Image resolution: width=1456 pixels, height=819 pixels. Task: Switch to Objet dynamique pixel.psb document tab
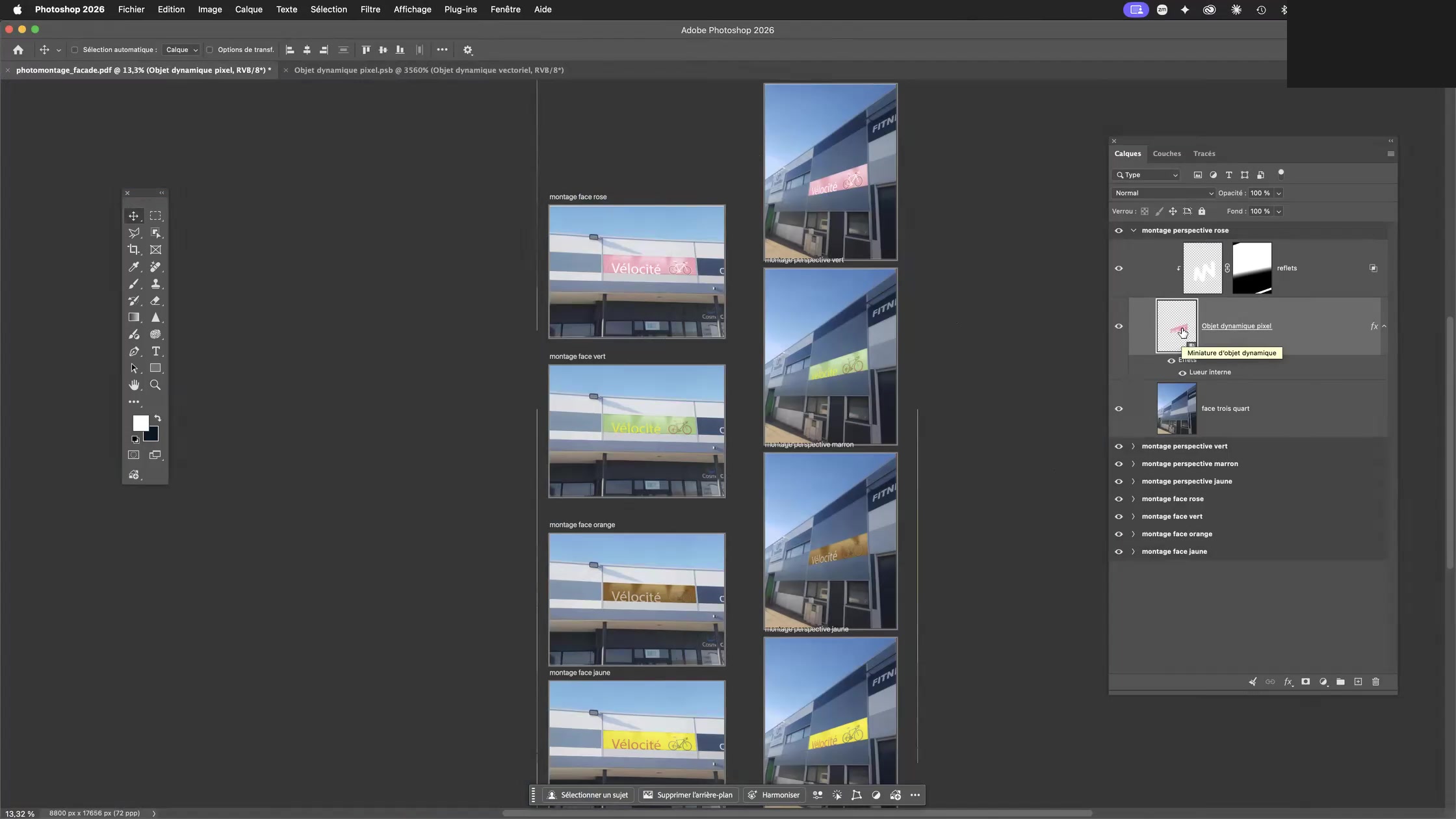[x=429, y=70]
